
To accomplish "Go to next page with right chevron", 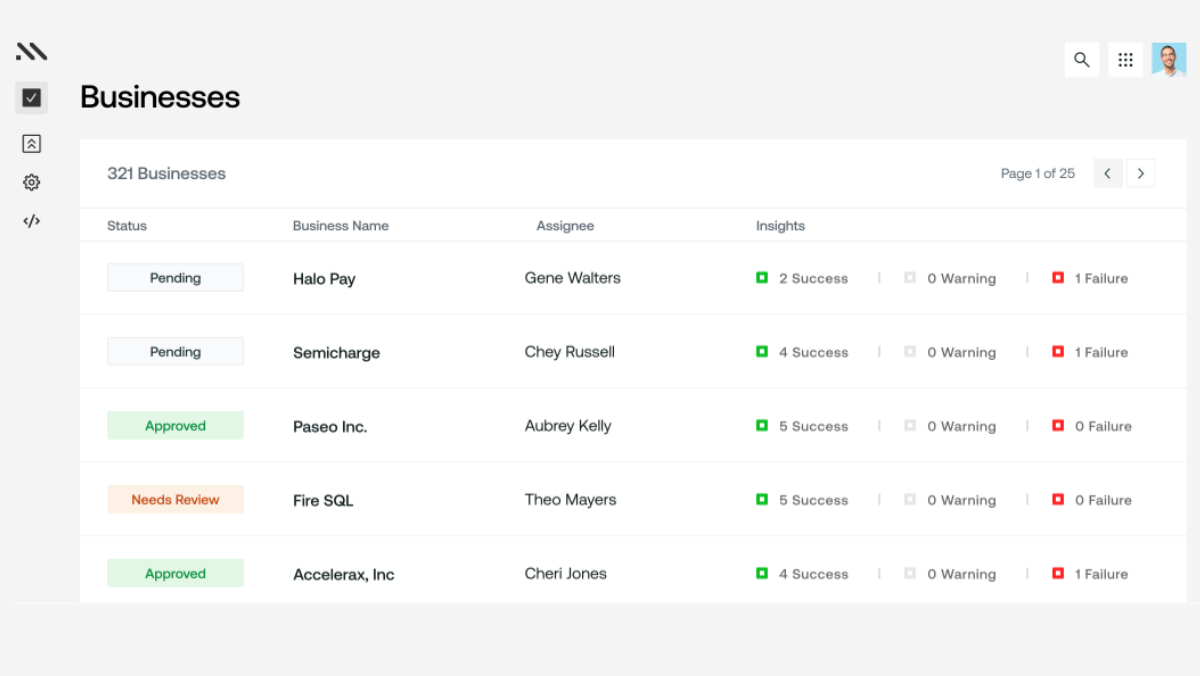I will (1141, 173).
